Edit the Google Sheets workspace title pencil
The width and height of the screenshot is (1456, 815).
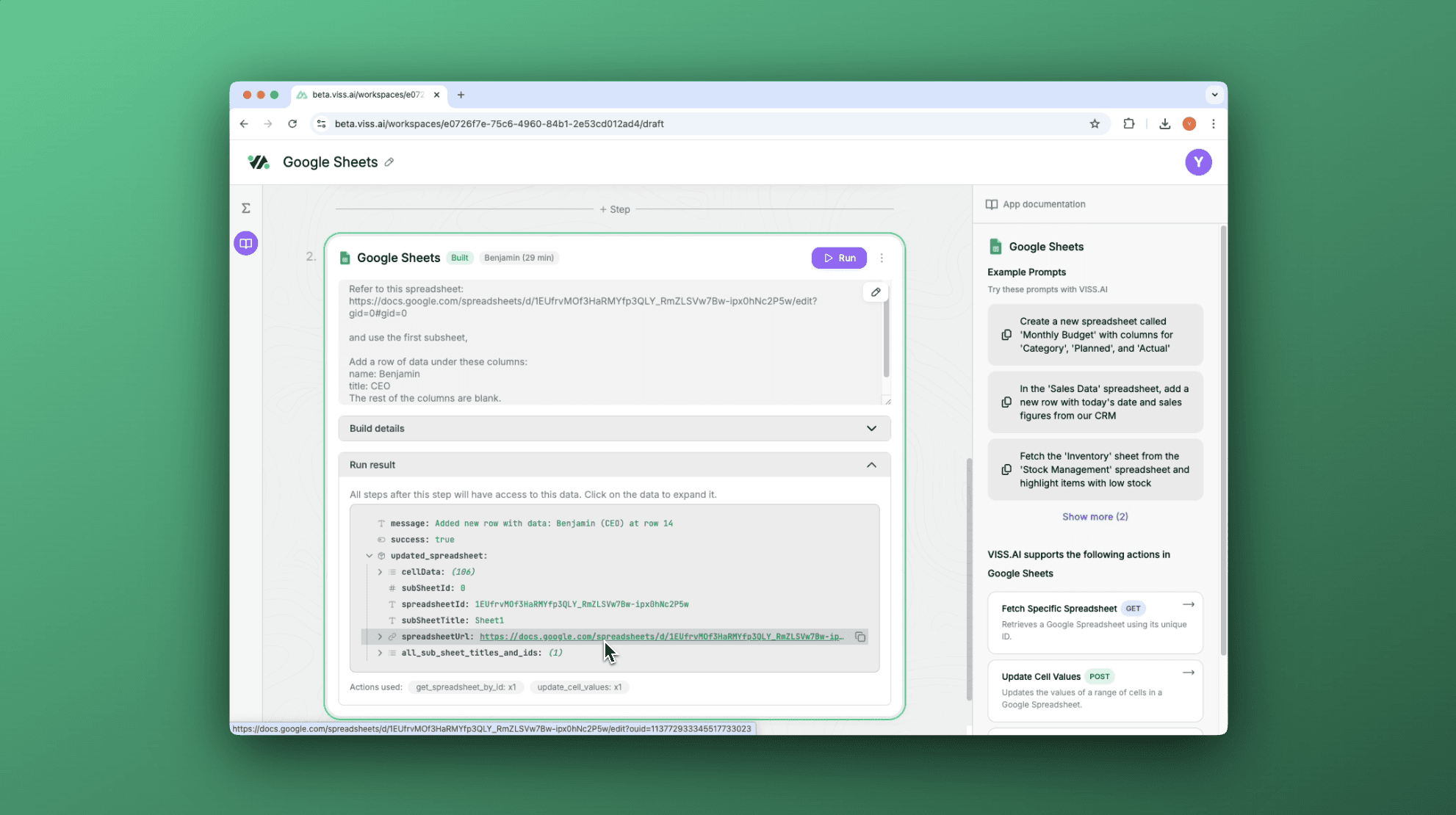click(389, 162)
